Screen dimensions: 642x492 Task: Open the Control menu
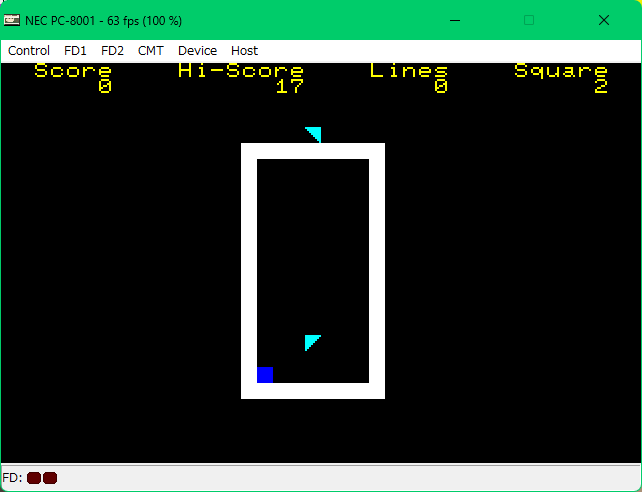tap(29, 50)
